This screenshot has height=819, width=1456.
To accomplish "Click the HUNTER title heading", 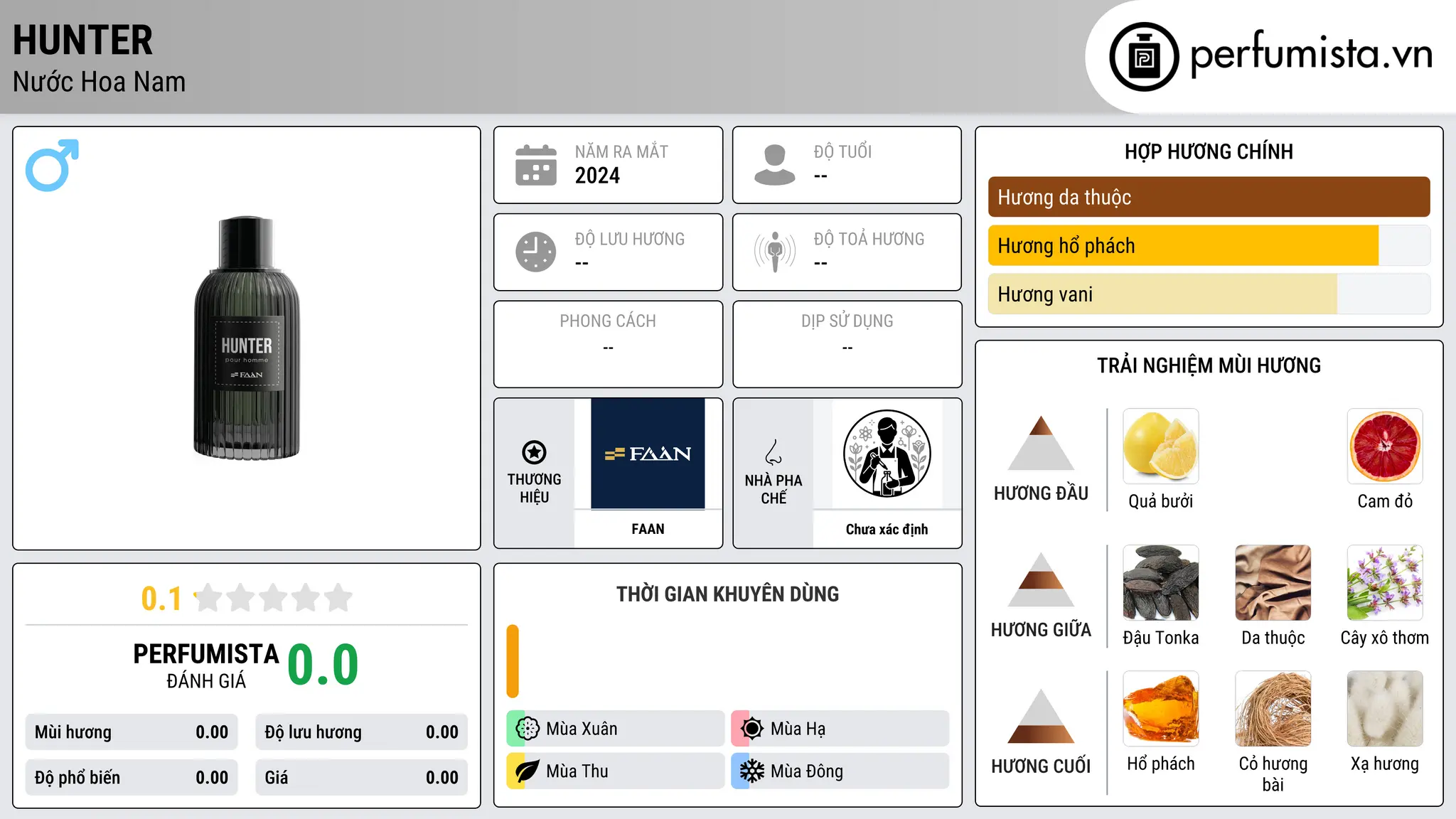I will coord(82,40).
